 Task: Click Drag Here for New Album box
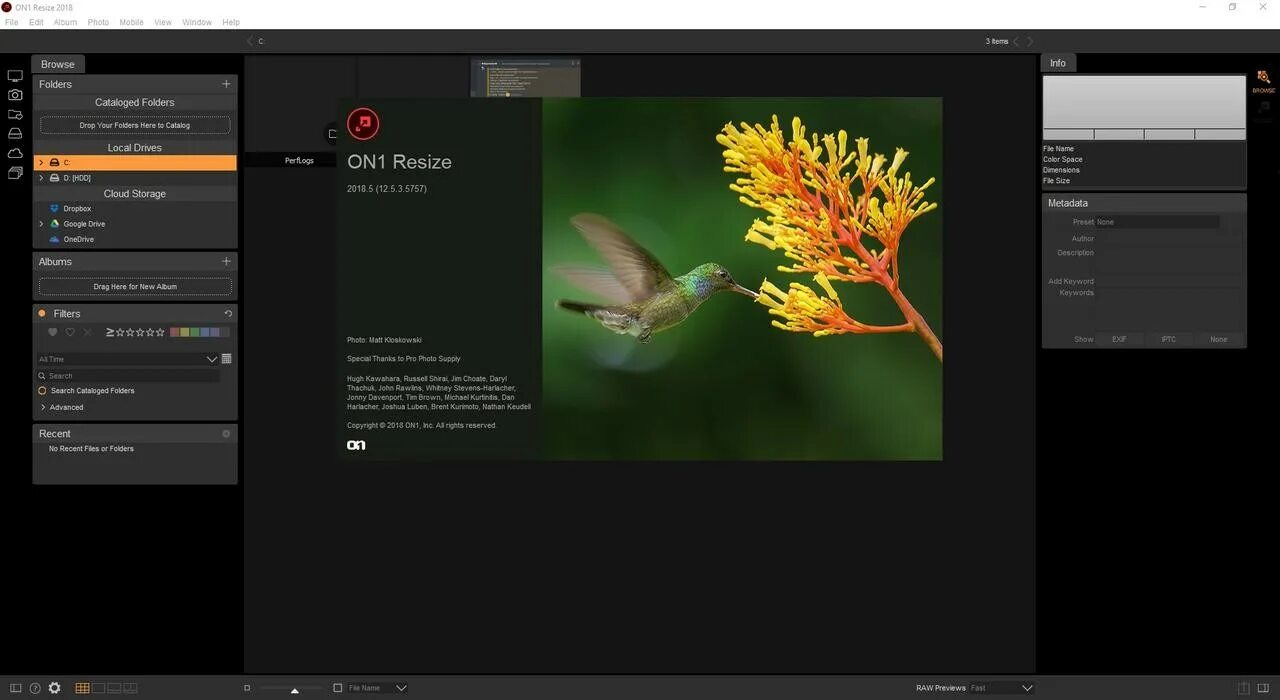tap(135, 286)
